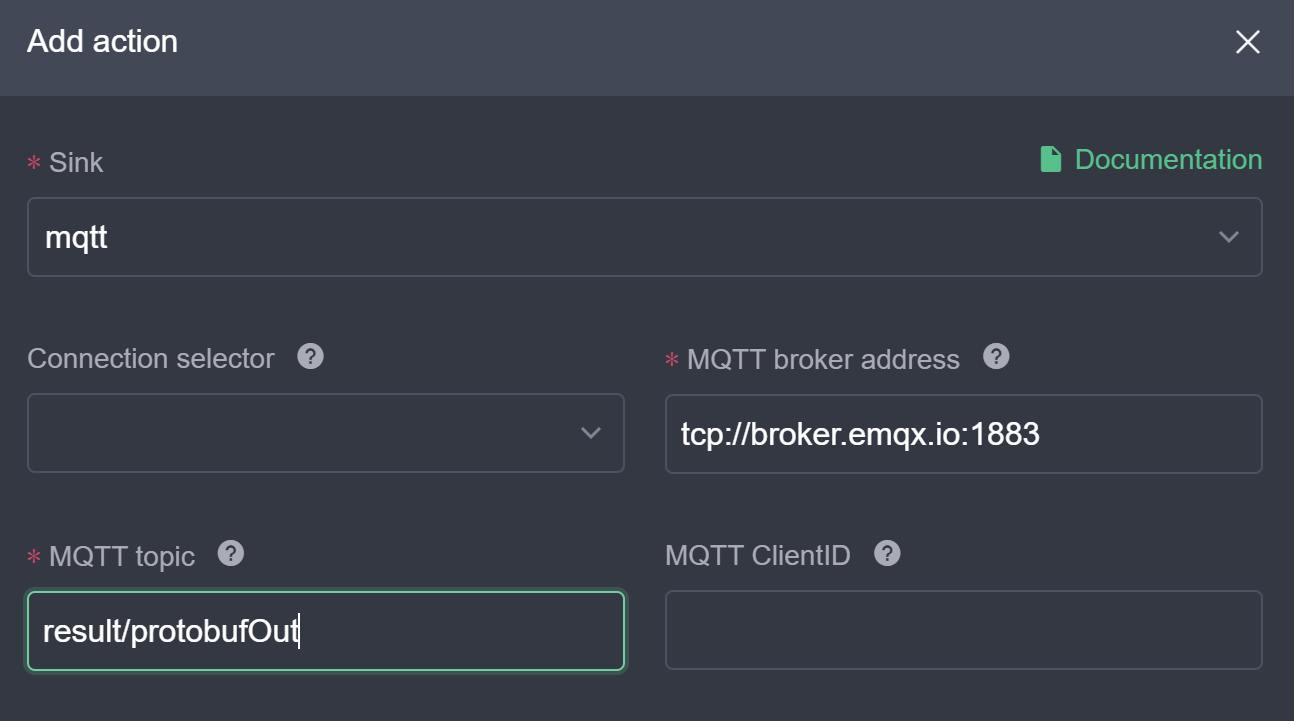
Task: Expand the Sink chevron arrow
Action: coord(1229,237)
